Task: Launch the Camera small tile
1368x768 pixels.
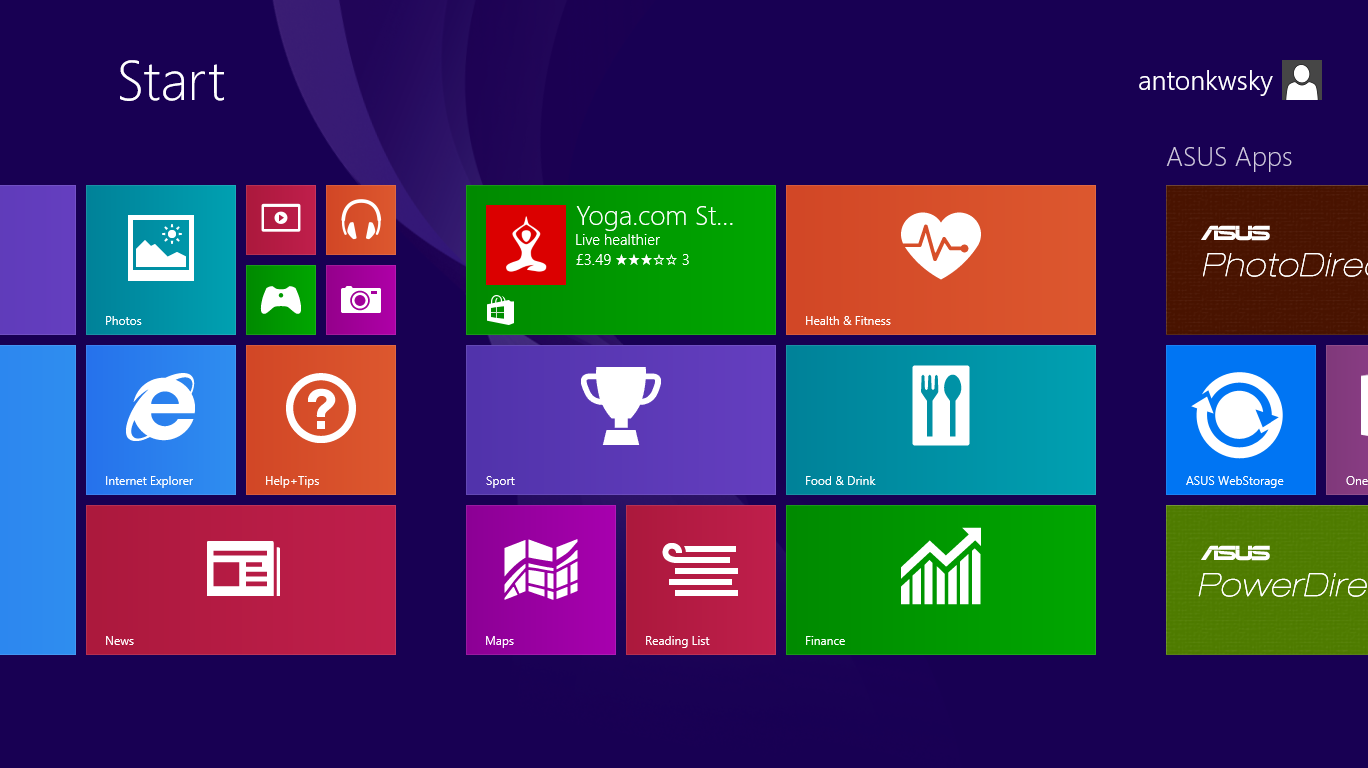Action: tap(361, 300)
